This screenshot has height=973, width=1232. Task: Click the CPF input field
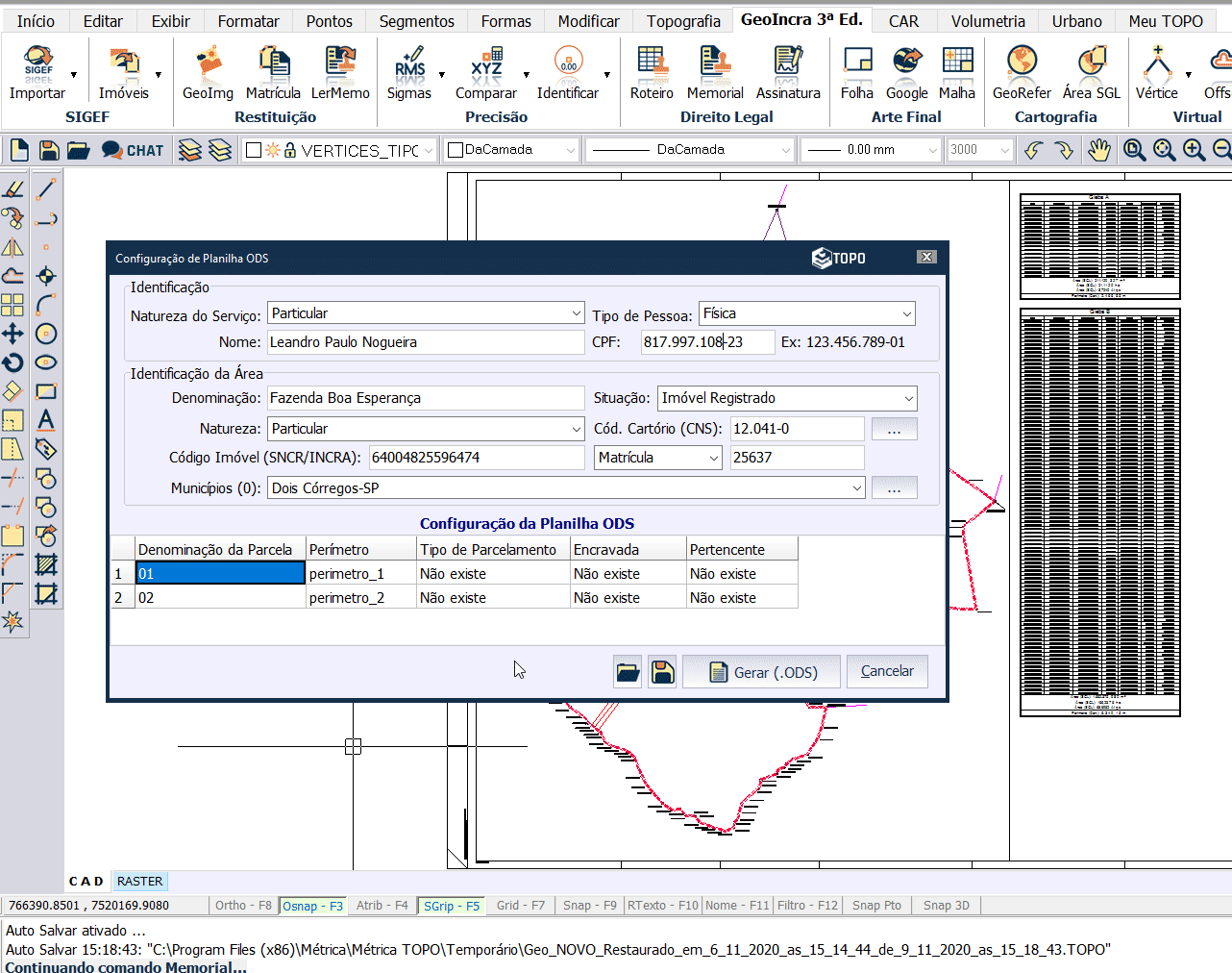[707, 342]
